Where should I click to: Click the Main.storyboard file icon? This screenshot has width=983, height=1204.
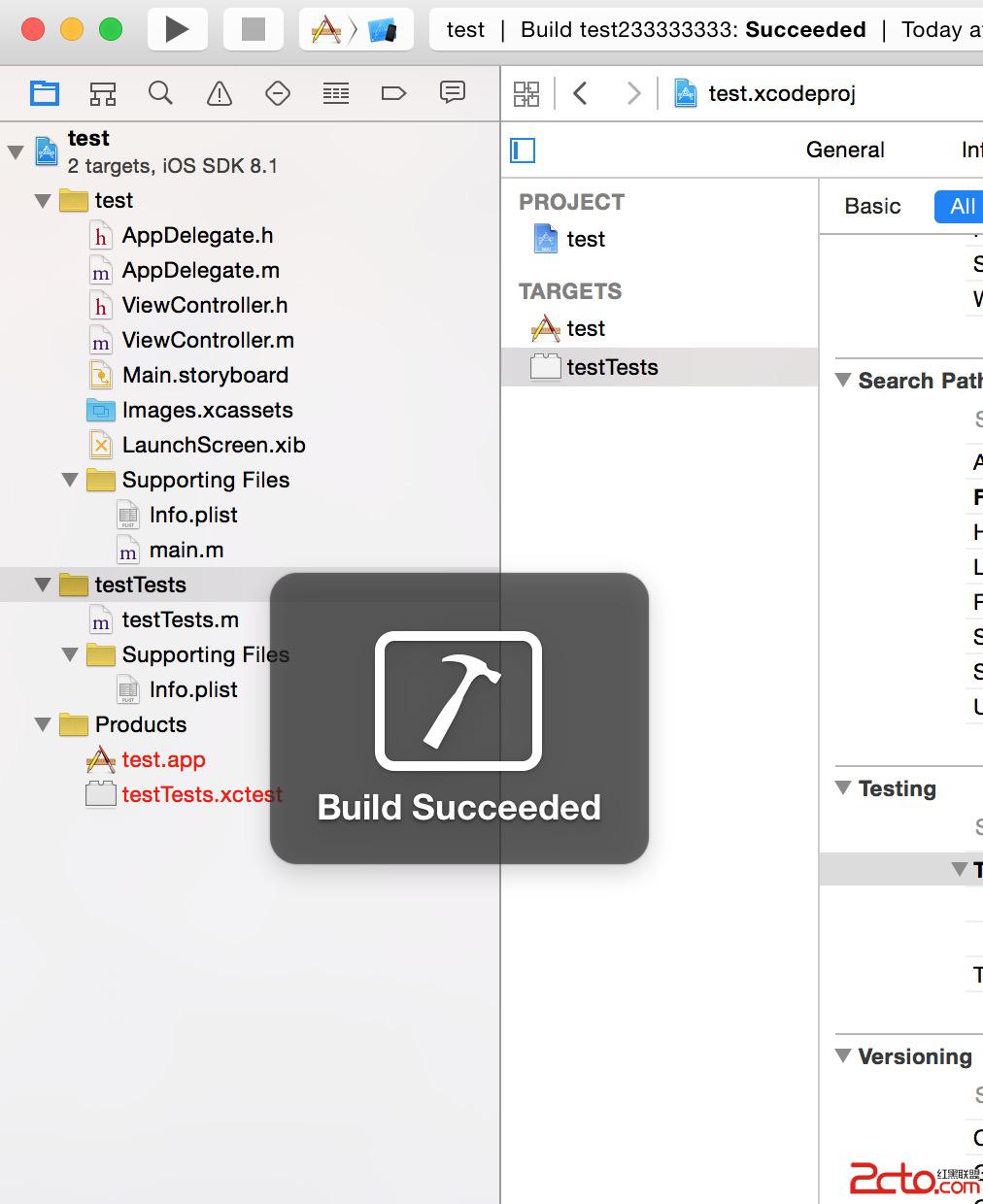pyautogui.click(x=100, y=375)
